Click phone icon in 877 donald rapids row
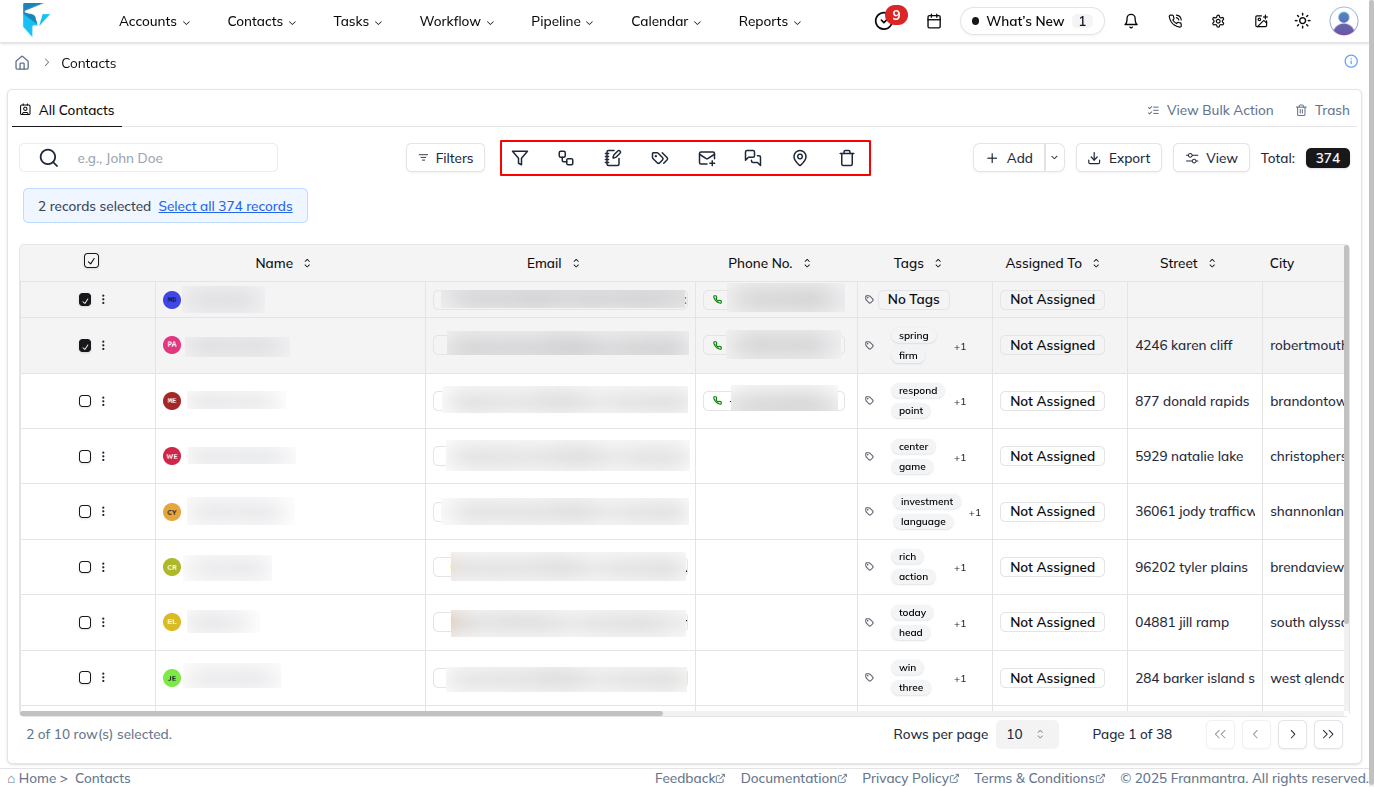 pyautogui.click(x=717, y=401)
